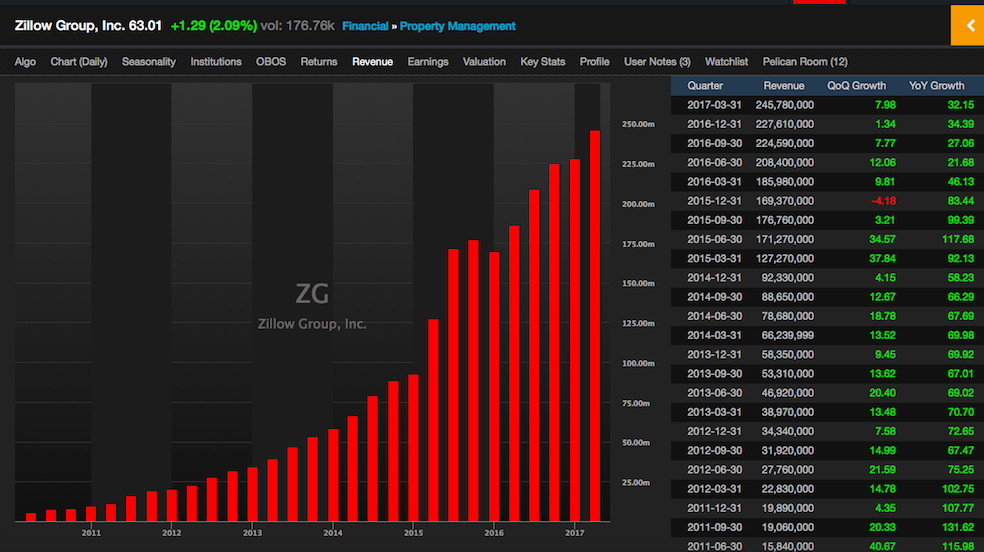The height and width of the screenshot is (552, 984).
Task: Select the 2013-12-31 quarter row
Action: [x=827, y=354]
